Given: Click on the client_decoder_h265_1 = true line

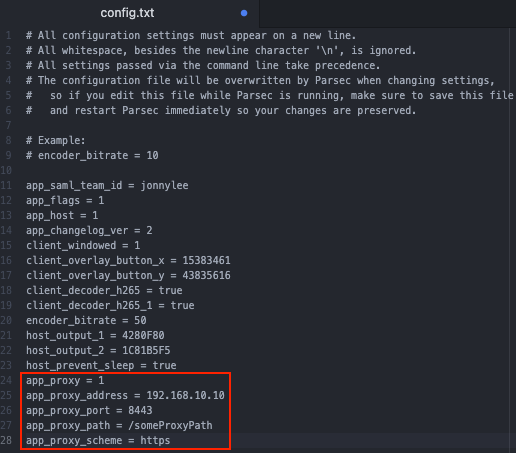Looking at the screenshot, I should tap(110, 305).
